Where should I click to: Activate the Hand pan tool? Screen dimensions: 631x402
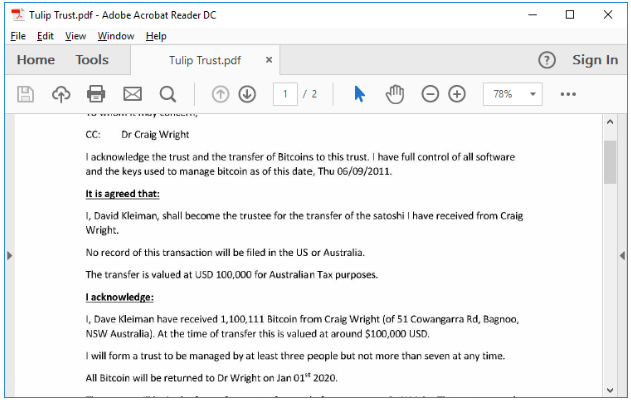pos(395,94)
